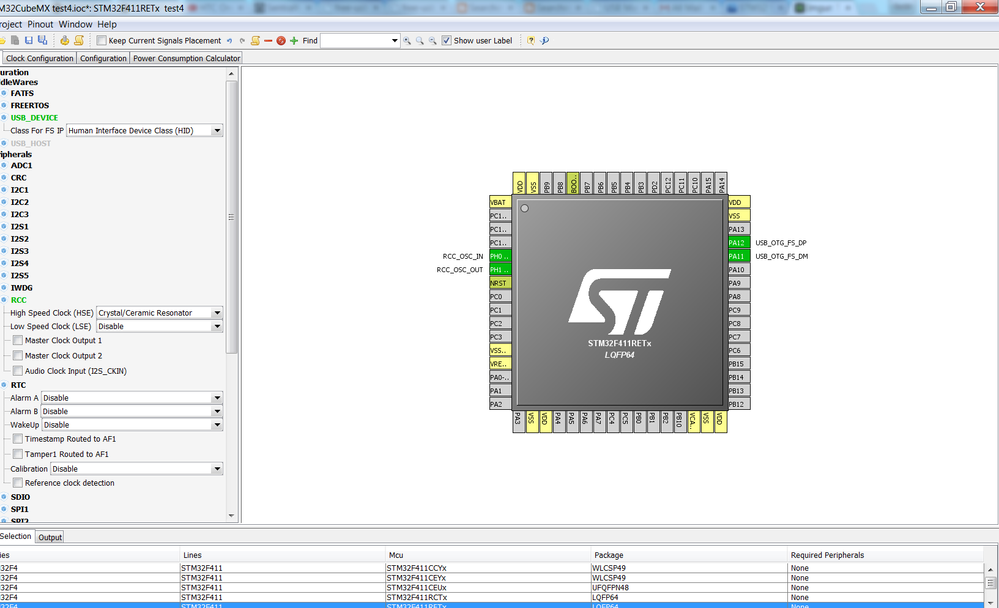999x608 pixels.
Task: Open the Window menu
Action: (75, 24)
